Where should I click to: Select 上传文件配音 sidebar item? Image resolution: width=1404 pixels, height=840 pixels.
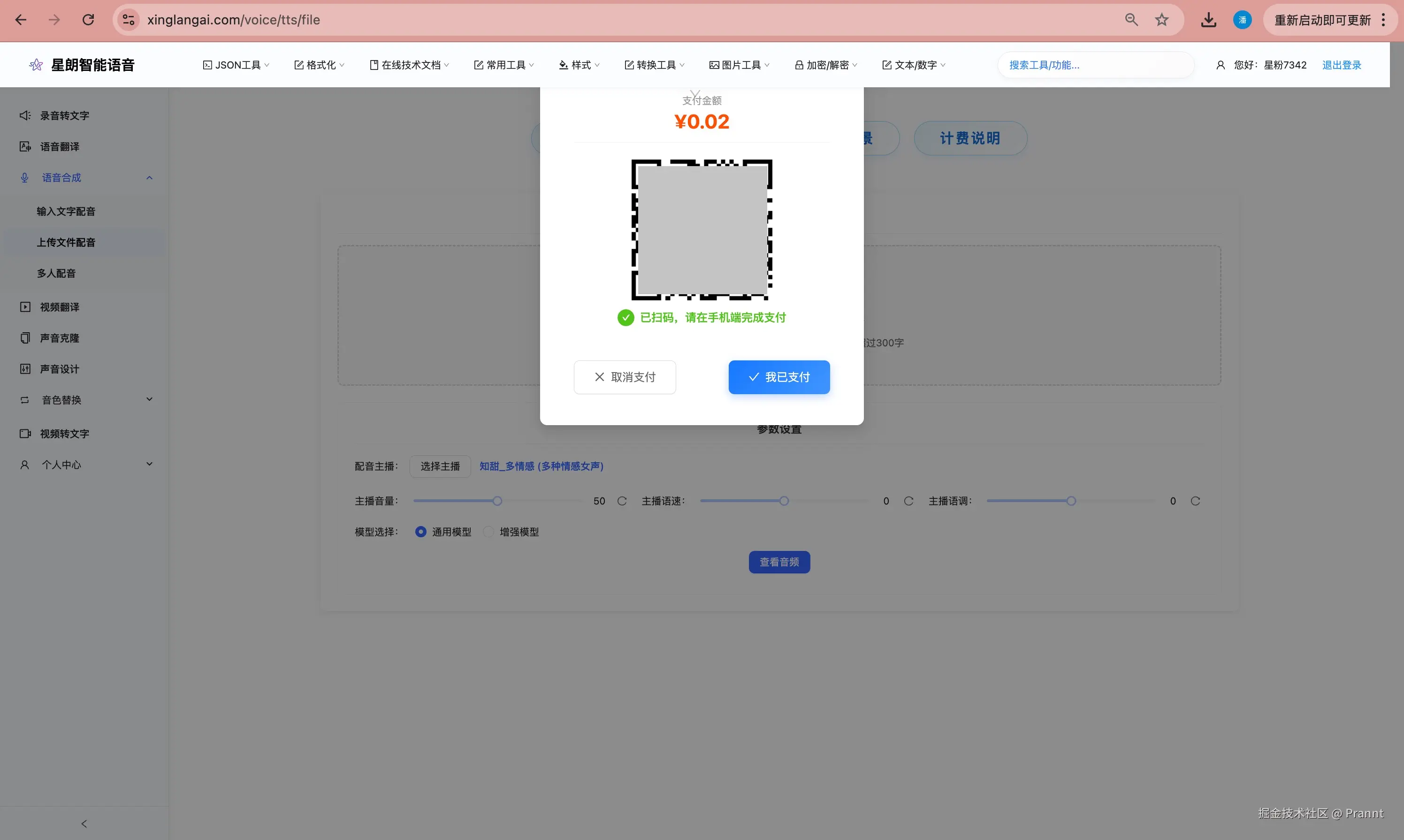point(84,242)
